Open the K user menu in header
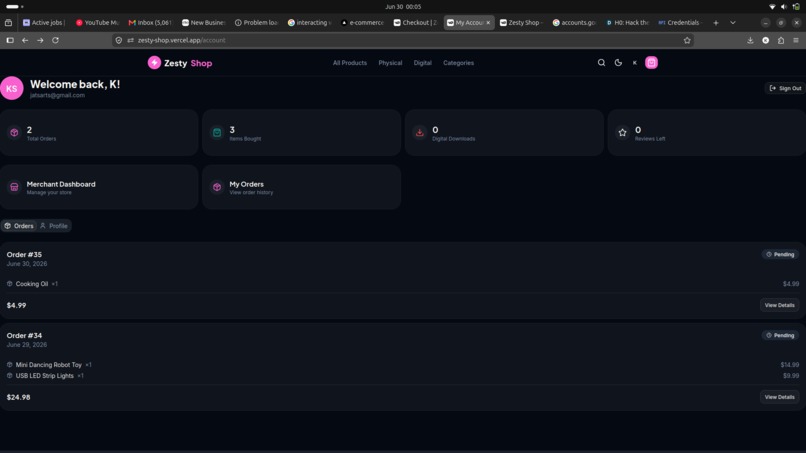The image size is (806, 453). point(634,63)
